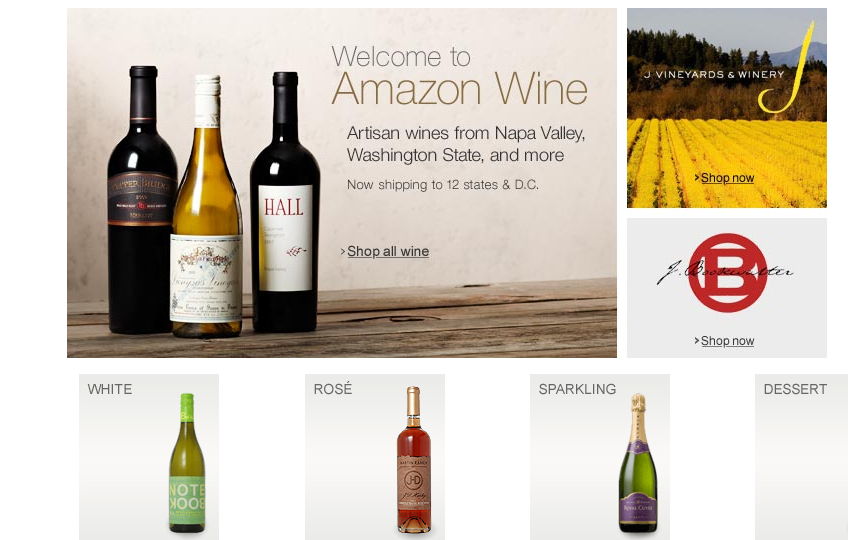This screenshot has width=848, height=540.
Task: Click the green Notebook white wine bottle
Action: [x=187, y=463]
